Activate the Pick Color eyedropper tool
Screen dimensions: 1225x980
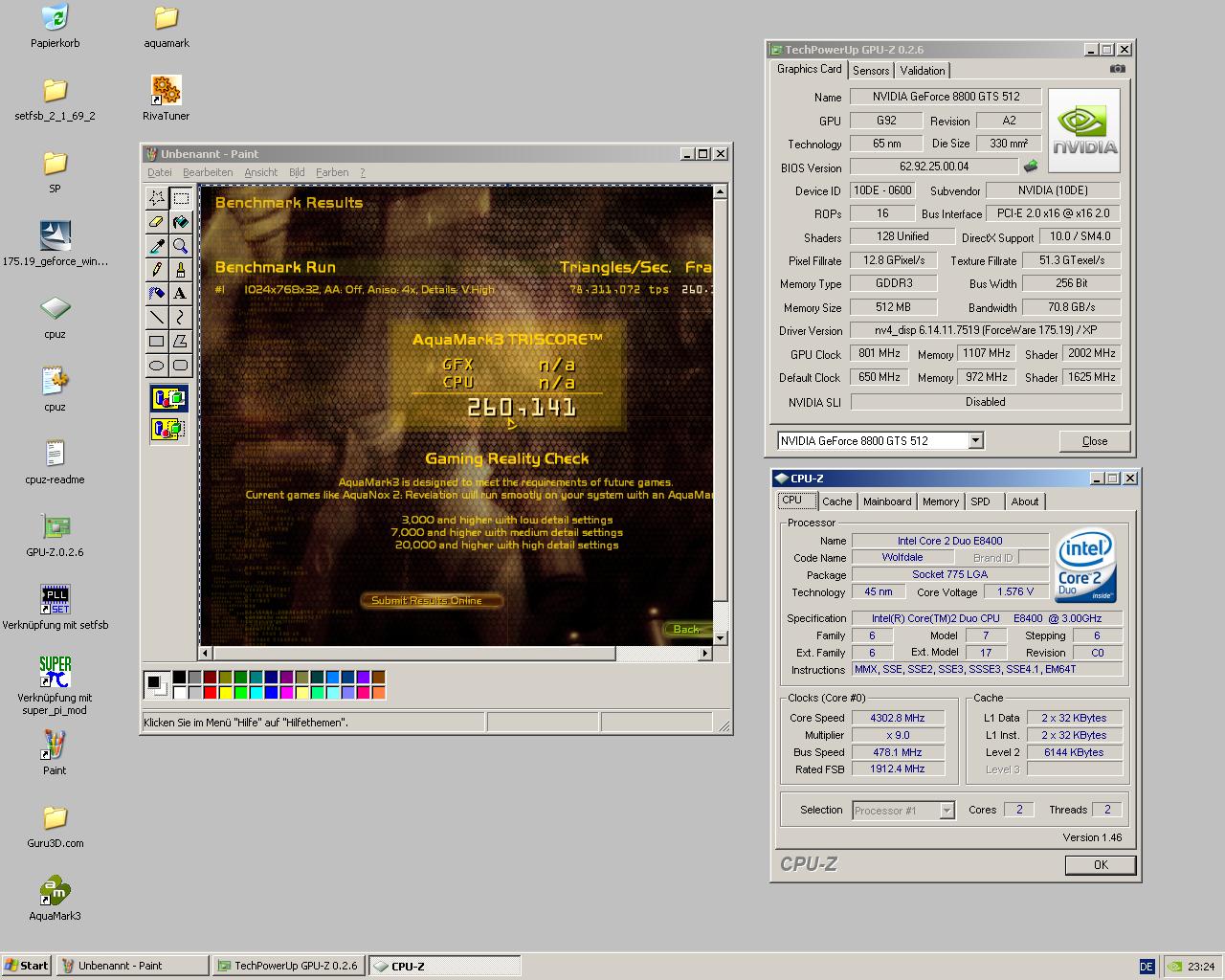(x=157, y=246)
